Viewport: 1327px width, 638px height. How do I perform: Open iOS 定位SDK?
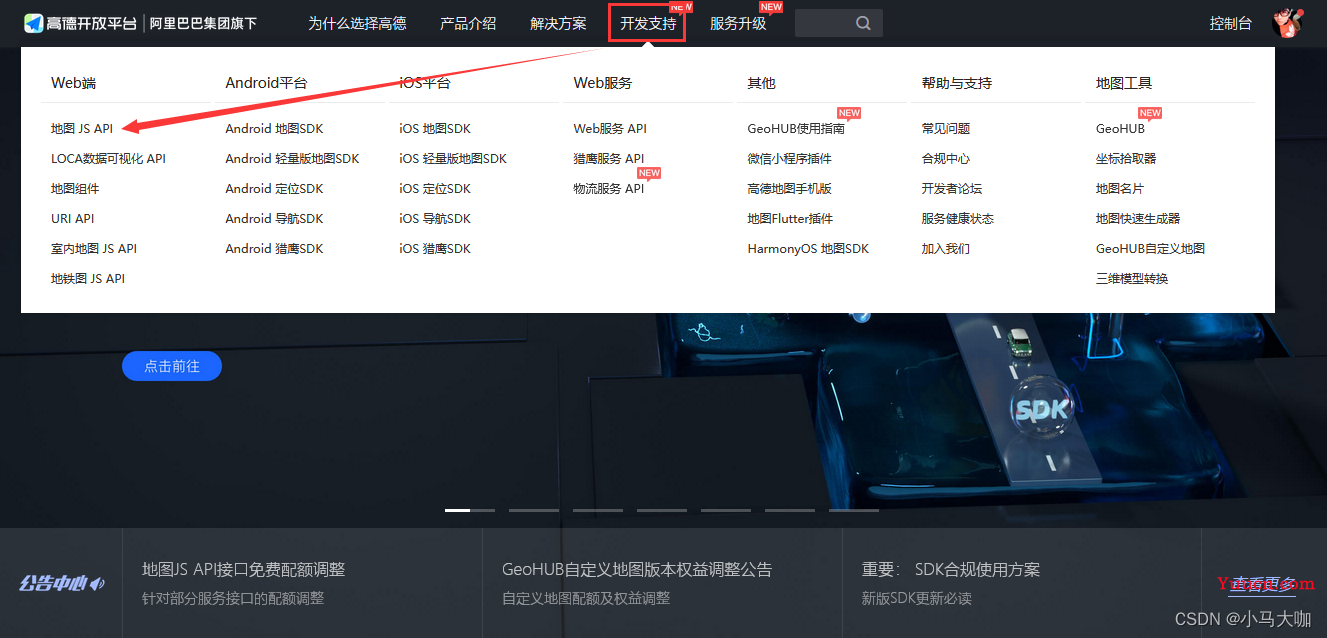435,188
